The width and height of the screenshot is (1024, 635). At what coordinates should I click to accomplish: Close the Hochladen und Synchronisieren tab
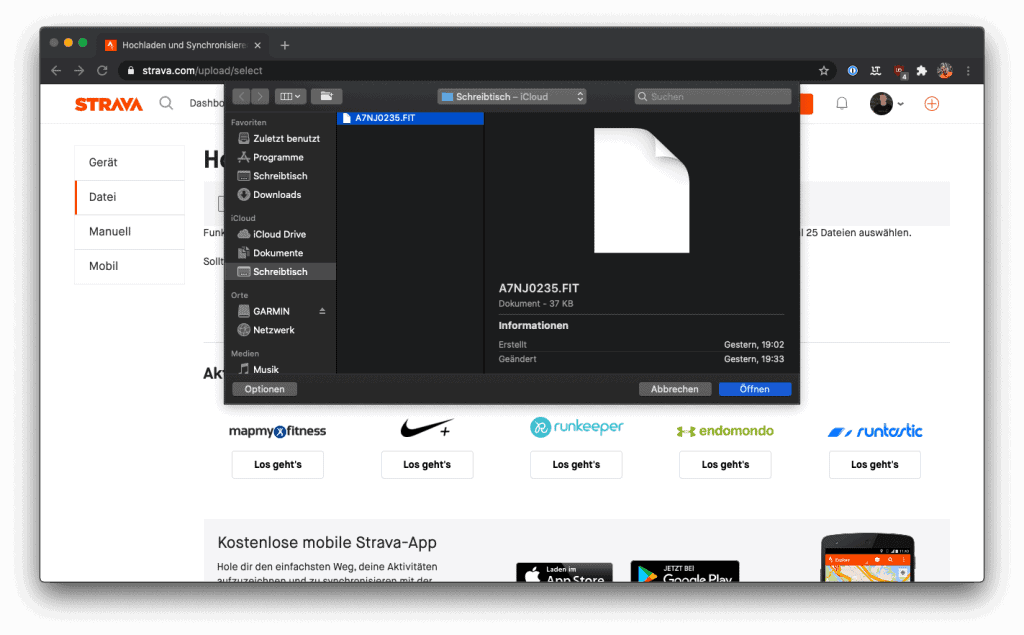coord(258,45)
